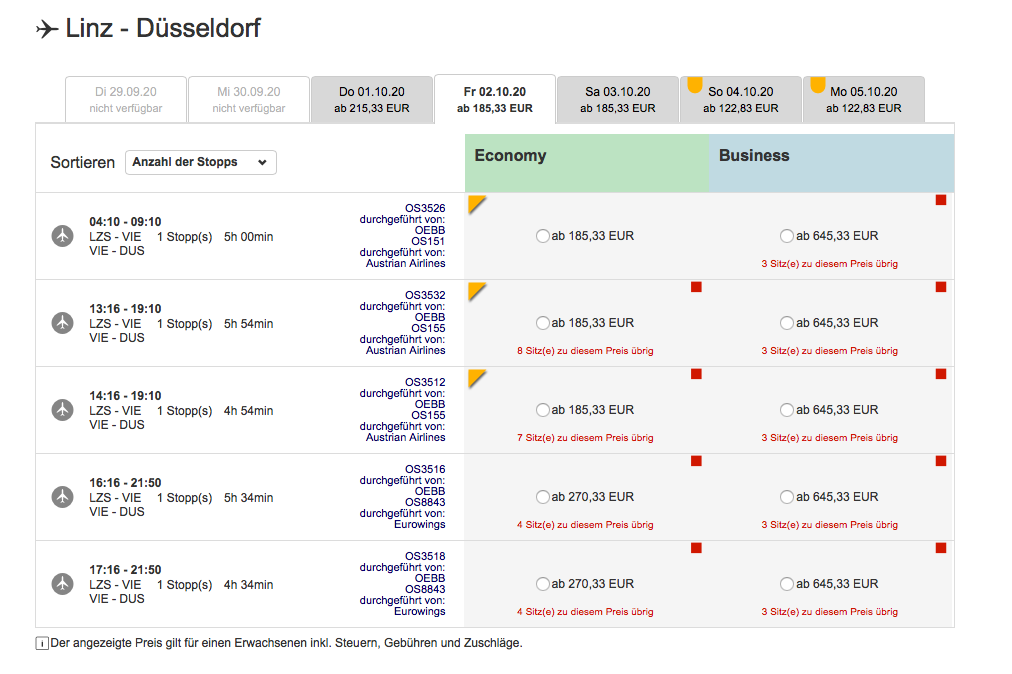Click the airplane icon of the 04:10 flight

(x=63, y=236)
